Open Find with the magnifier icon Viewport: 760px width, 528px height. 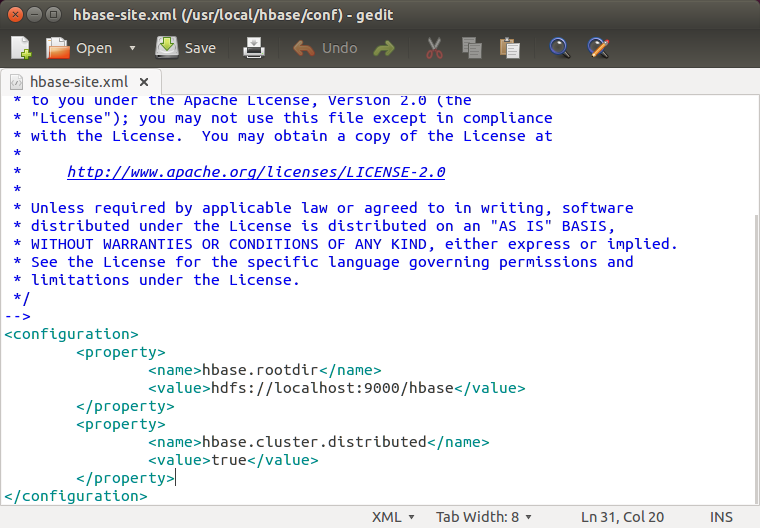559,48
